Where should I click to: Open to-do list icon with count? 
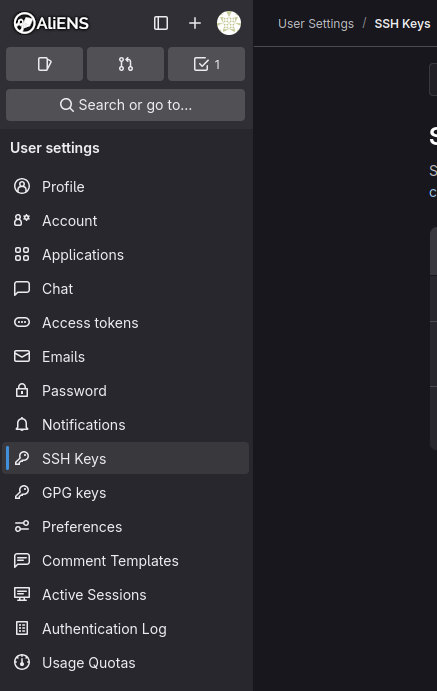pos(207,64)
